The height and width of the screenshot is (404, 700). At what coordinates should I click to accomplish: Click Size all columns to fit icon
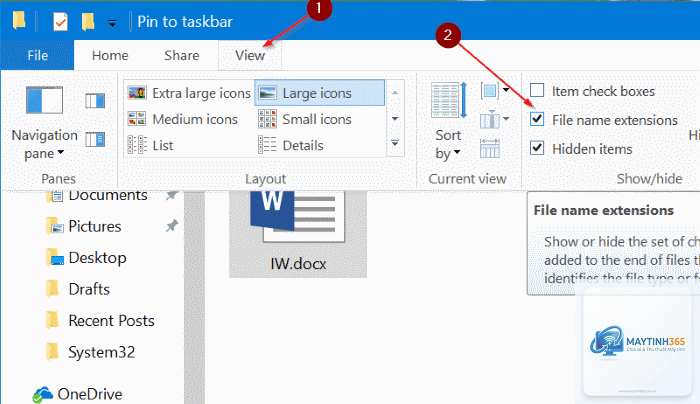(489, 148)
